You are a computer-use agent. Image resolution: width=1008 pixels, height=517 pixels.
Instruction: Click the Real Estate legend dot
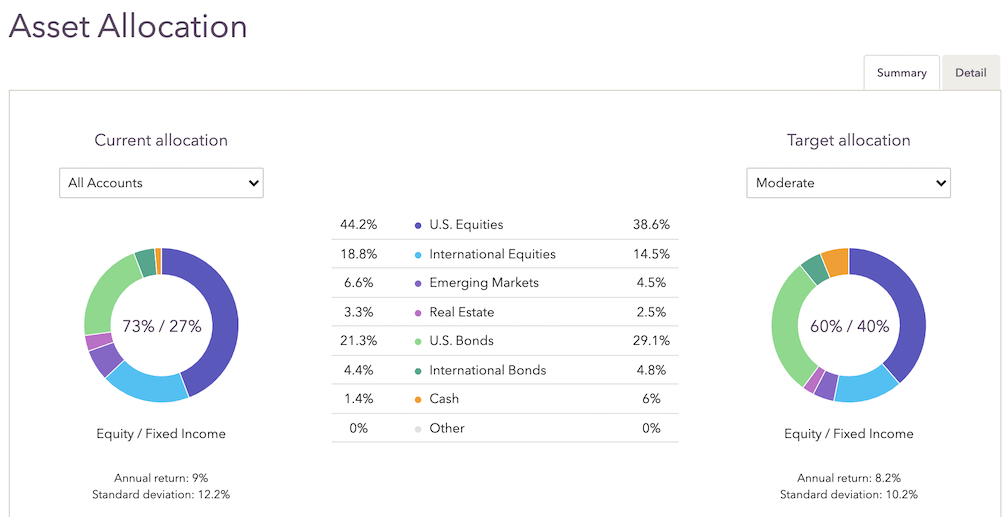(x=418, y=312)
